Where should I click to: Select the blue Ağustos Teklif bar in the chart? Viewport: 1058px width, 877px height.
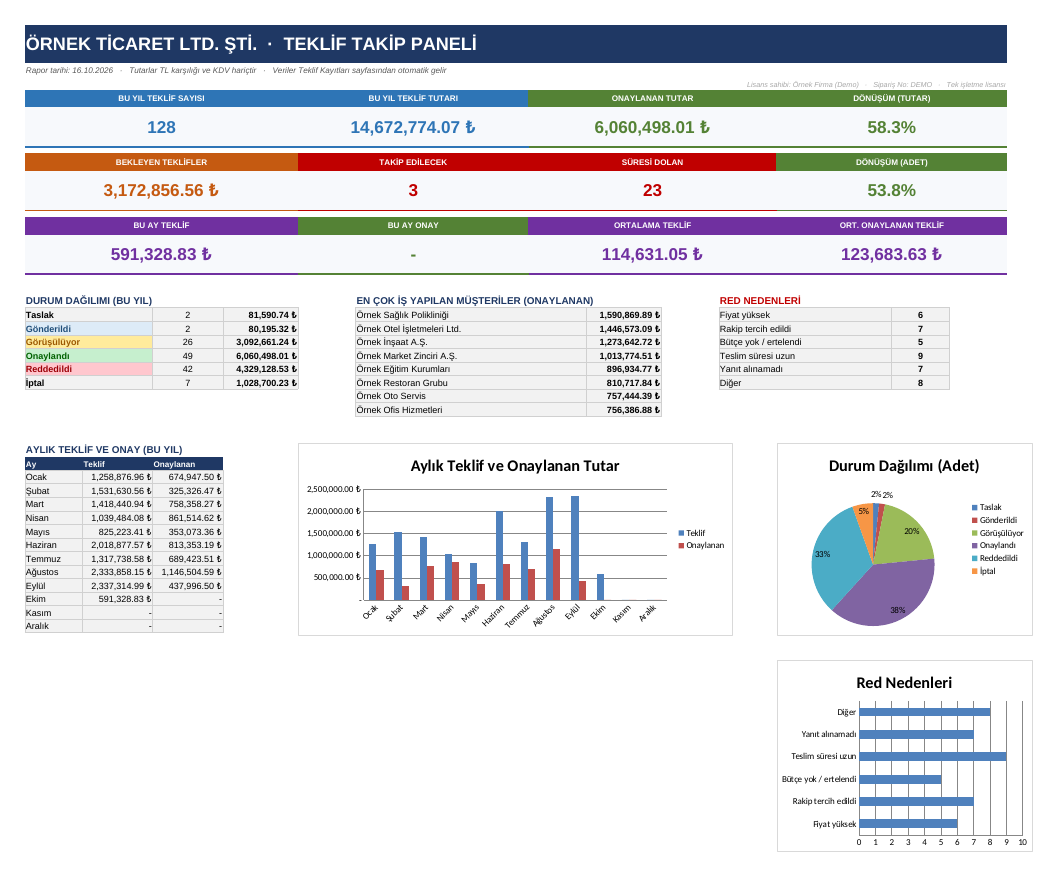(x=549, y=548)
